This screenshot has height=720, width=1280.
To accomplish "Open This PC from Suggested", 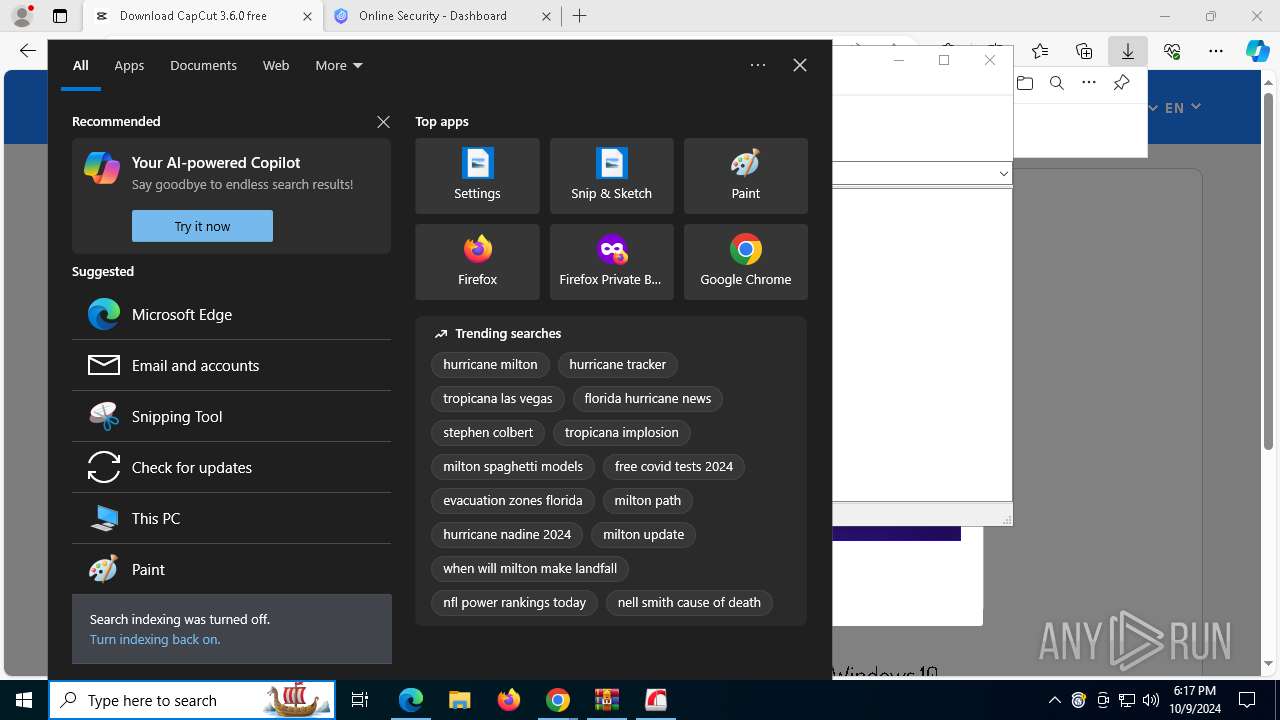I will [x=231, y=518].
